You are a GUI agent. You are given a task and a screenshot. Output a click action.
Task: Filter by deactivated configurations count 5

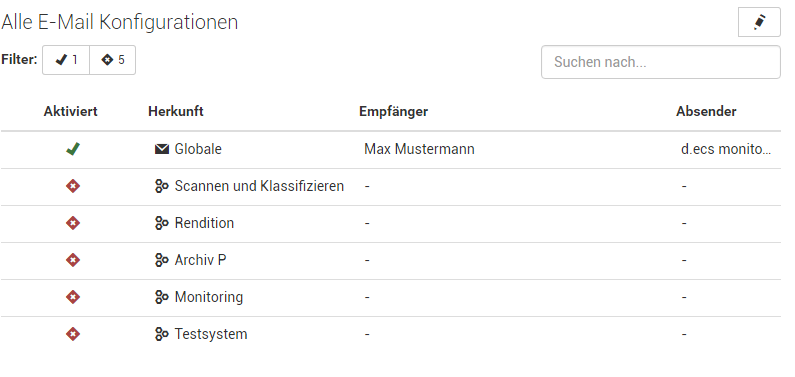tap(113, 60)
